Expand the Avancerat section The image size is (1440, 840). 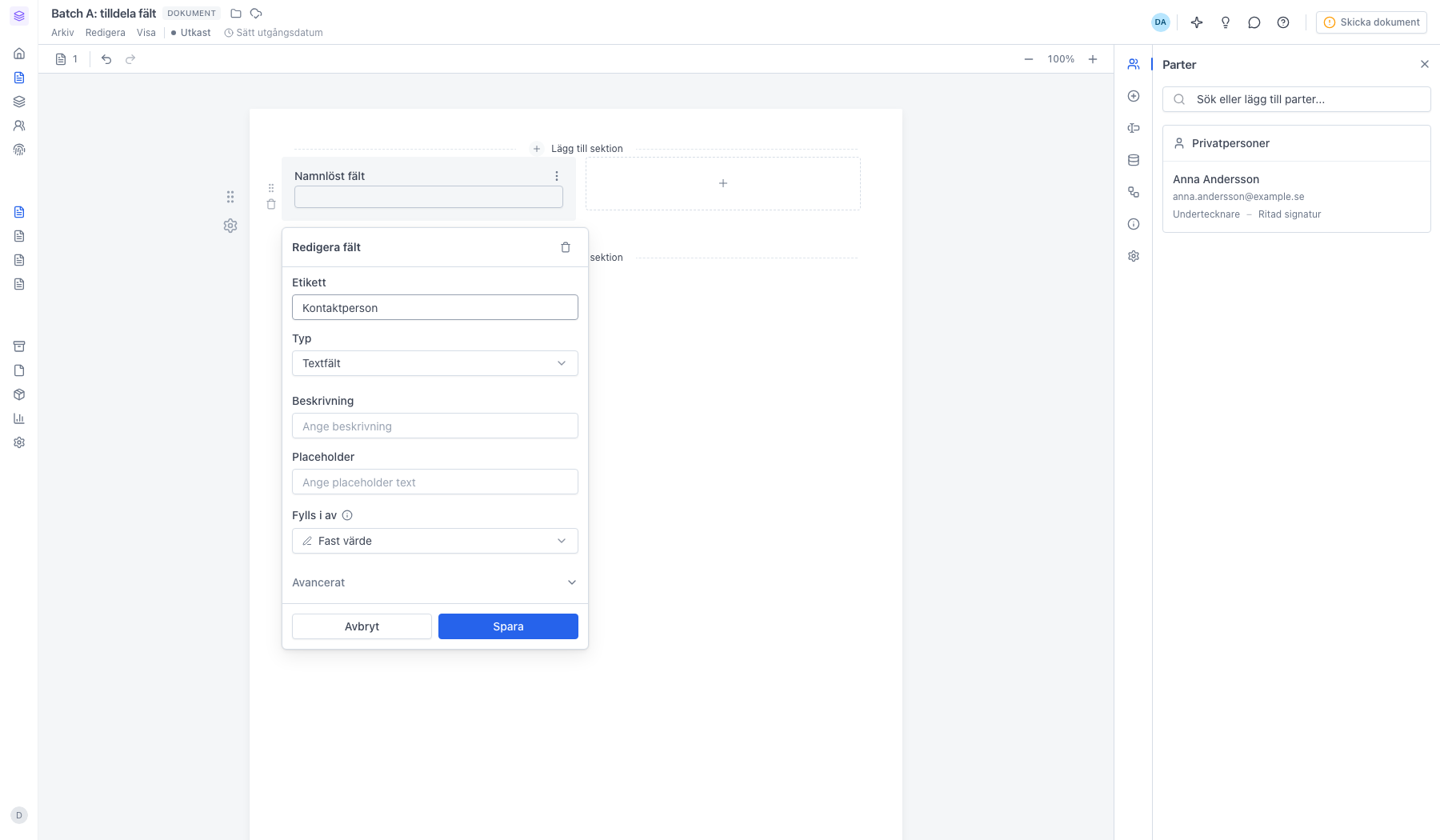[435, 582]
